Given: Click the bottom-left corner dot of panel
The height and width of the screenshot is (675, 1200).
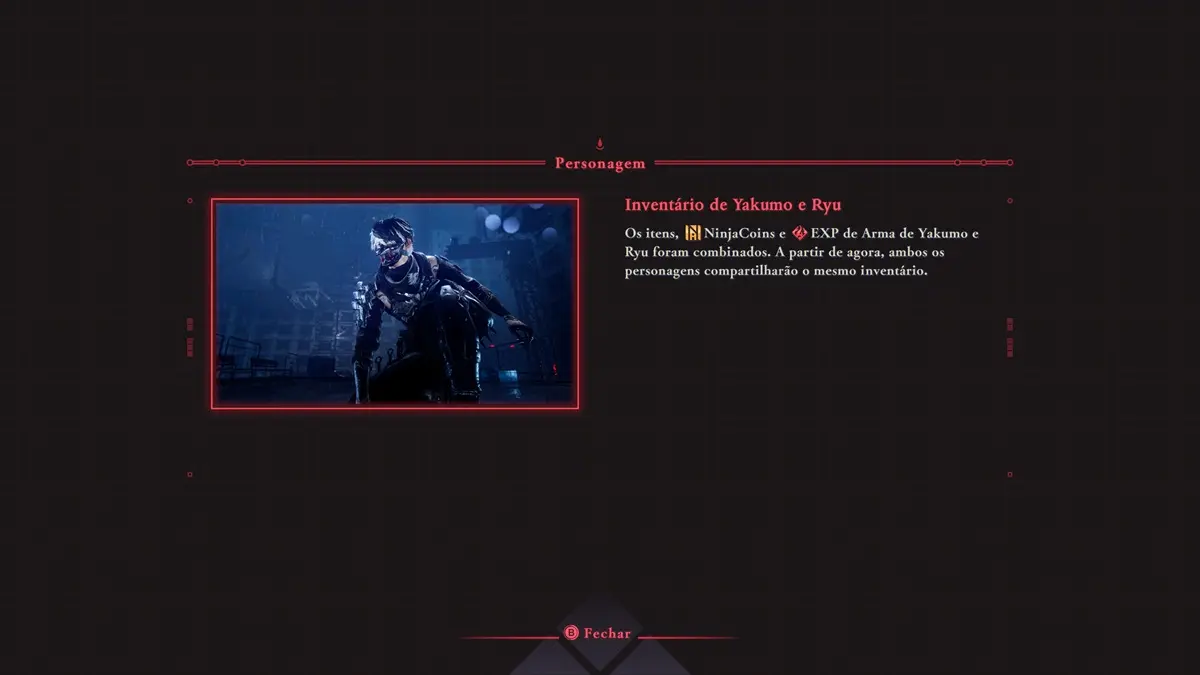Looking at the screenshot, I should [x=190, y=474].
